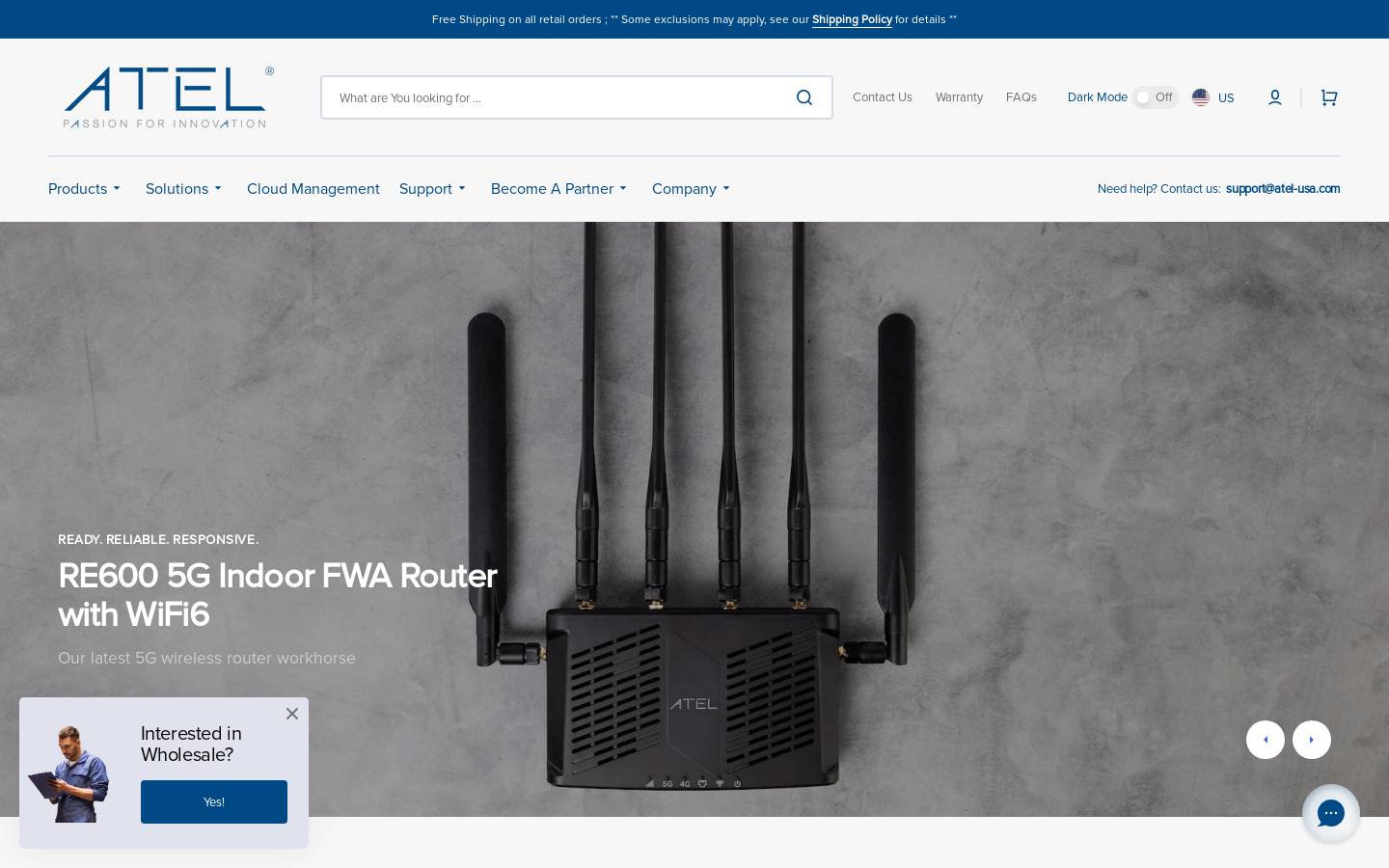Toggle Dark Mode switch
1389x868 pixels.
pos(1156,97)
